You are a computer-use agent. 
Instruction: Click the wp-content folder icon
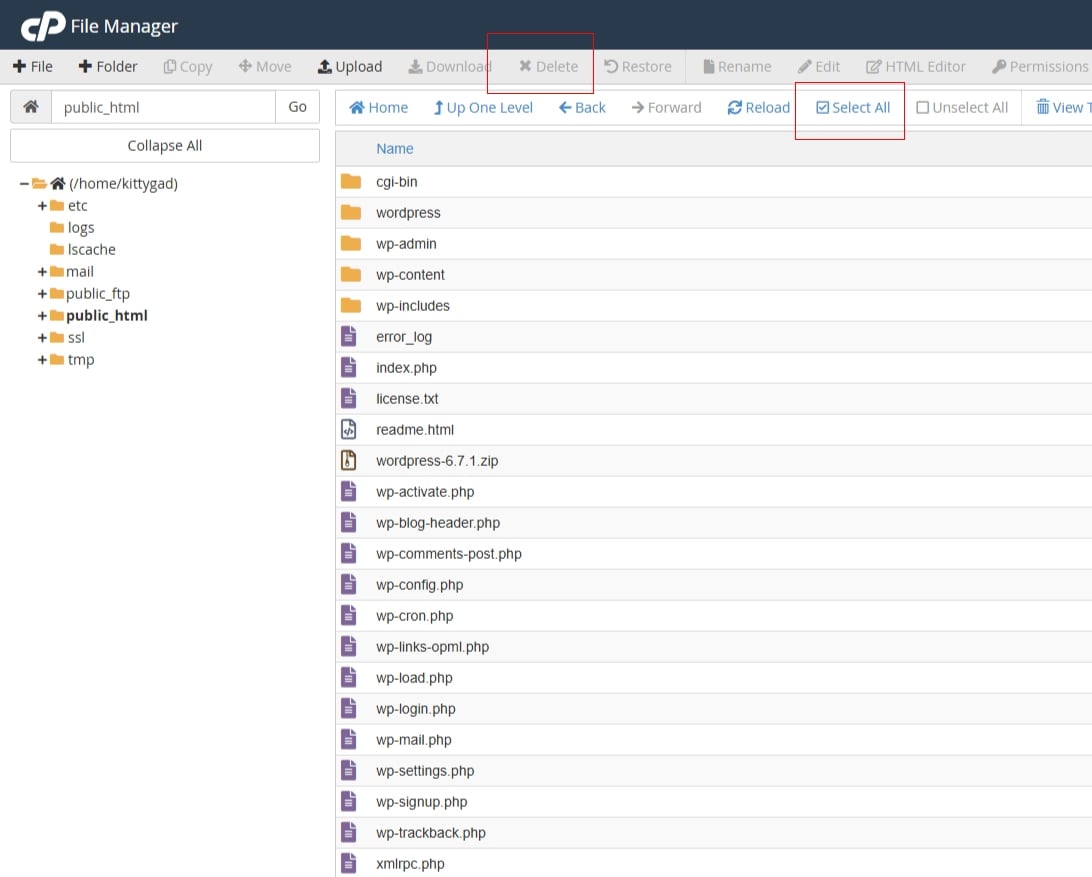pyautogui.click(x=351, y=274)
